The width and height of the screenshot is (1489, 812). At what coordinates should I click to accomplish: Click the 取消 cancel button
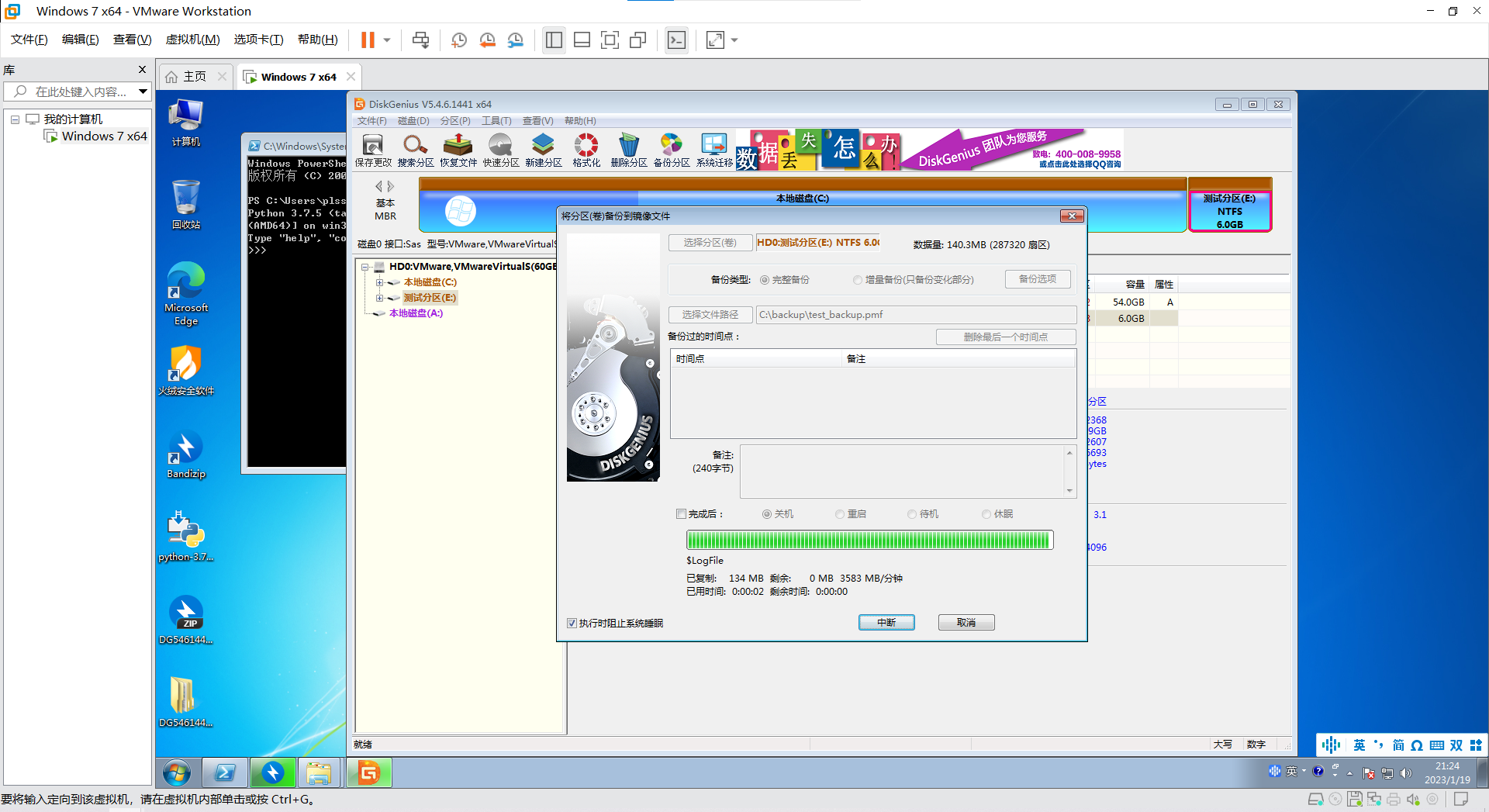pyautogui.click(x=966, y=622)
